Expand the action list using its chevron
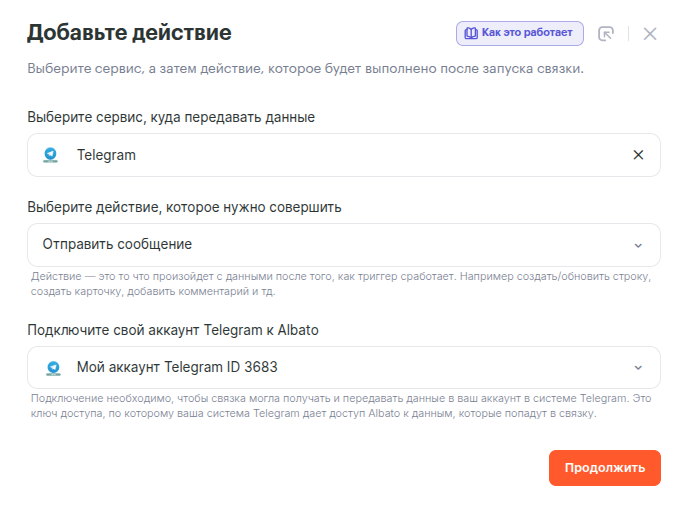The width and height of the screenshot is (680, 507). click(639, 245)
